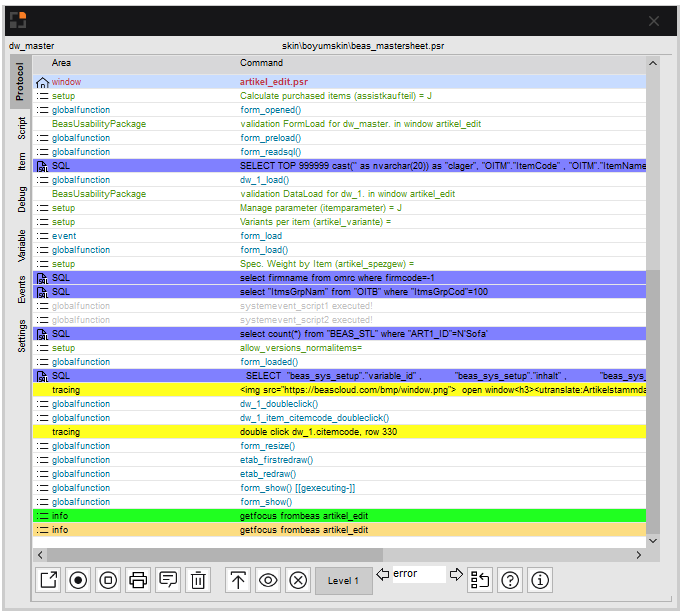Image resolution: width=683 pixels, height=614 pixels.
Task: Switch to the Script tab
Action: (21, 128)
